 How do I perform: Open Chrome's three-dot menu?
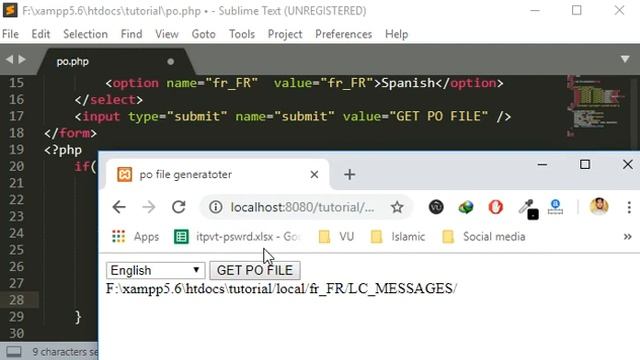point(629,207)
